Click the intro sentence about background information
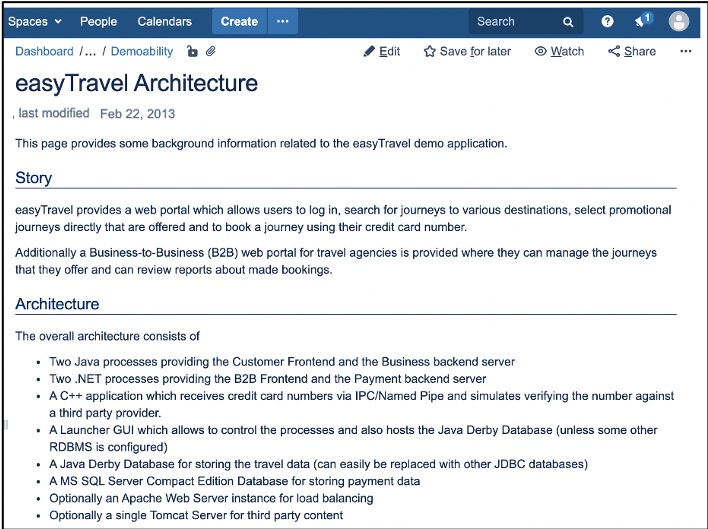 point(261,144)
